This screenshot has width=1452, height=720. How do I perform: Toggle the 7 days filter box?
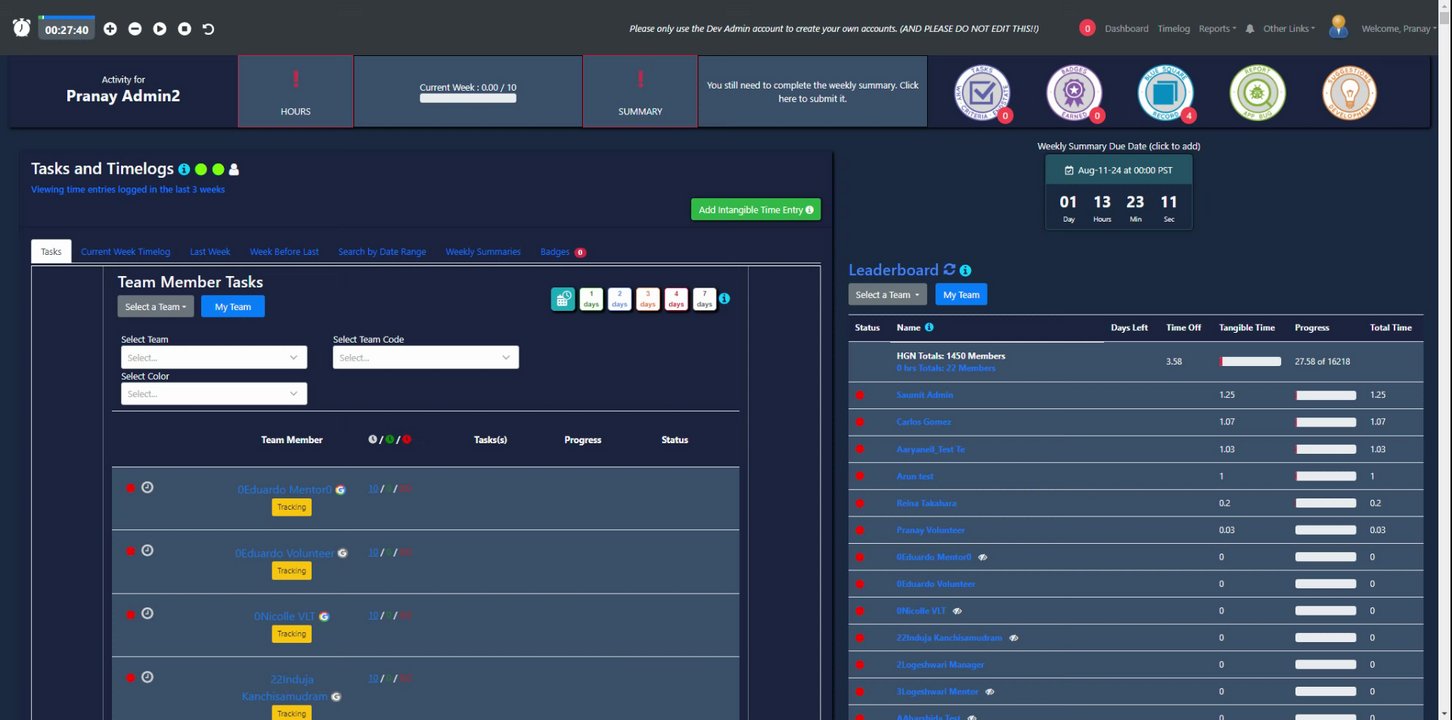[x=705, y=299]
